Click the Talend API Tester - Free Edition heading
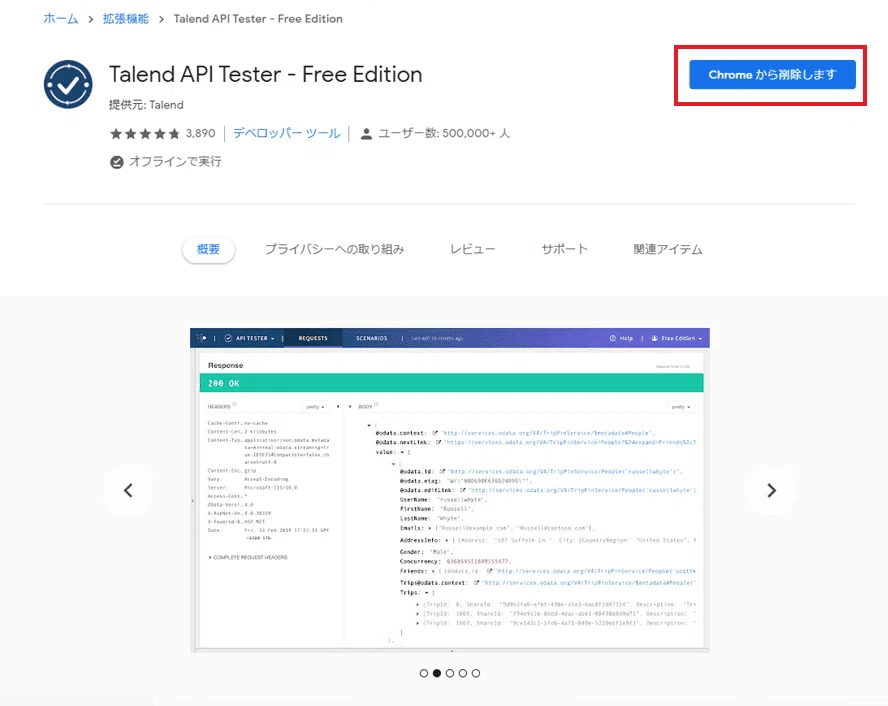888x706 pixels. (266, 74)
